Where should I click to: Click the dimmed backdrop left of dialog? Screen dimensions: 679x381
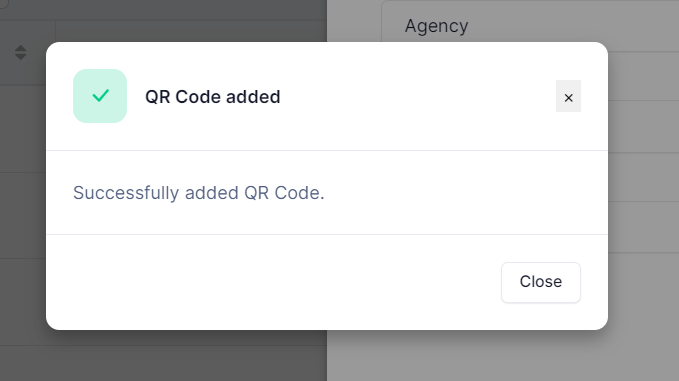(23, 216)
